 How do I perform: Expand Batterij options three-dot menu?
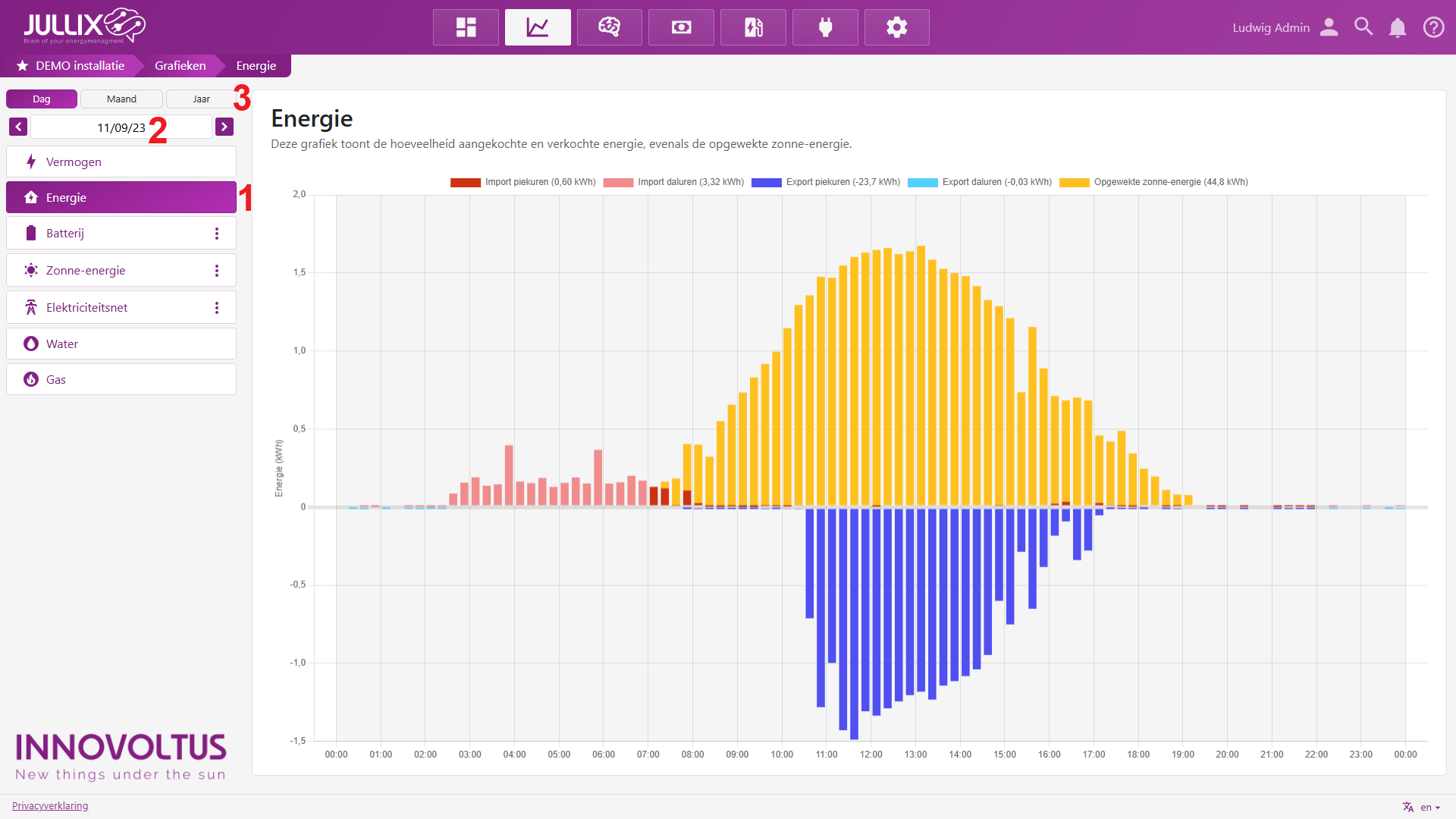click(x=217, y=234)
